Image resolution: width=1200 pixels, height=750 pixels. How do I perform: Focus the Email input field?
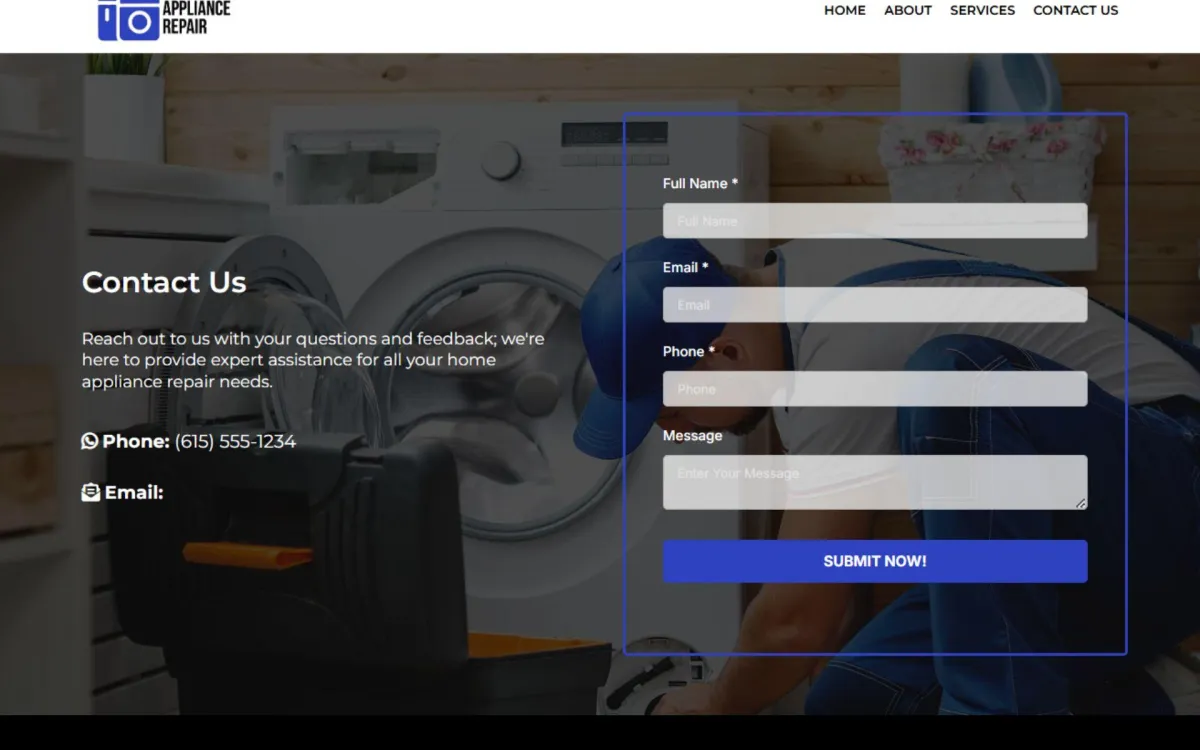coord(875,305)
